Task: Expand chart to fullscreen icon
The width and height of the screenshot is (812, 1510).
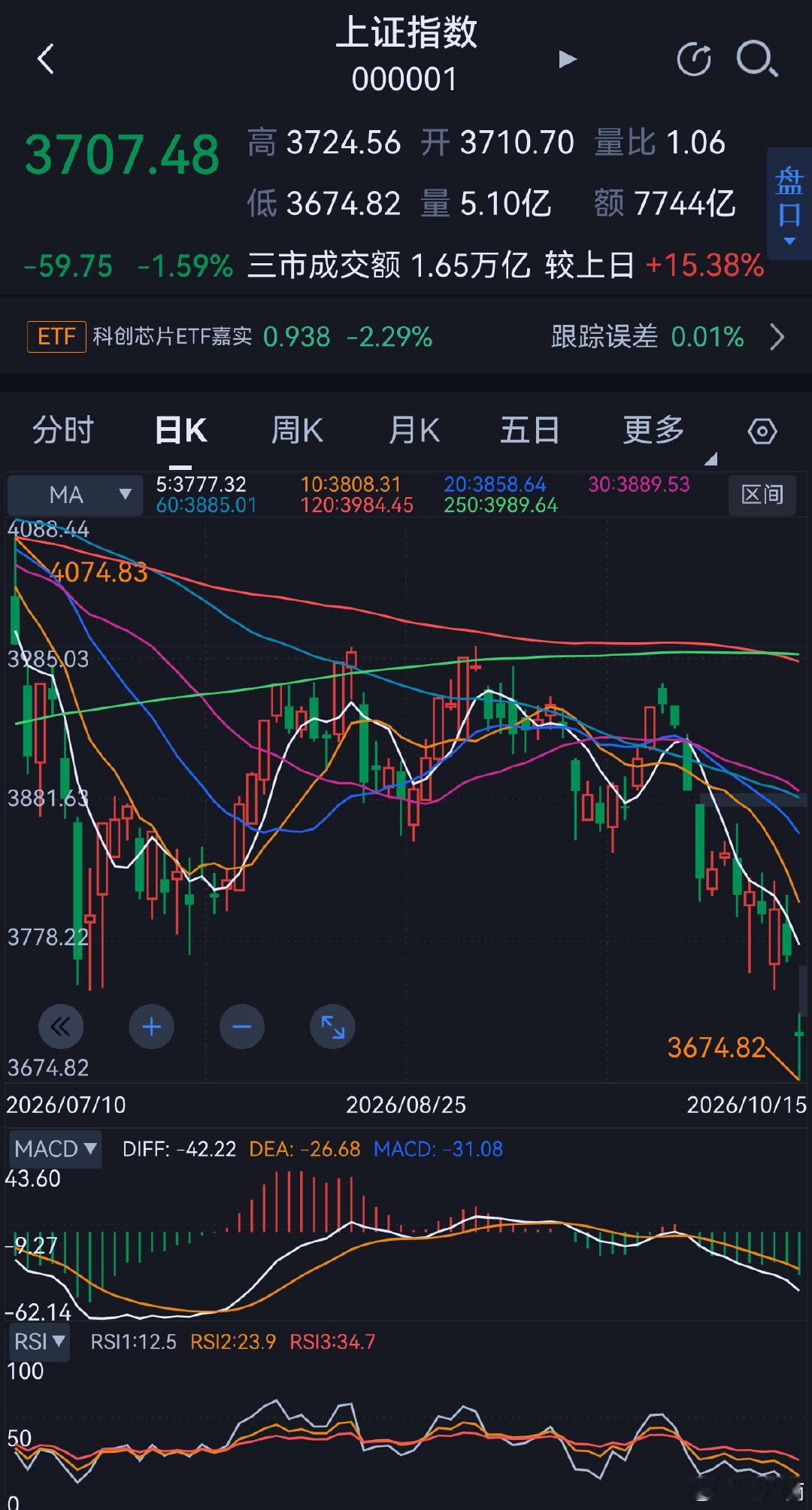Action: pos(332,1026)
